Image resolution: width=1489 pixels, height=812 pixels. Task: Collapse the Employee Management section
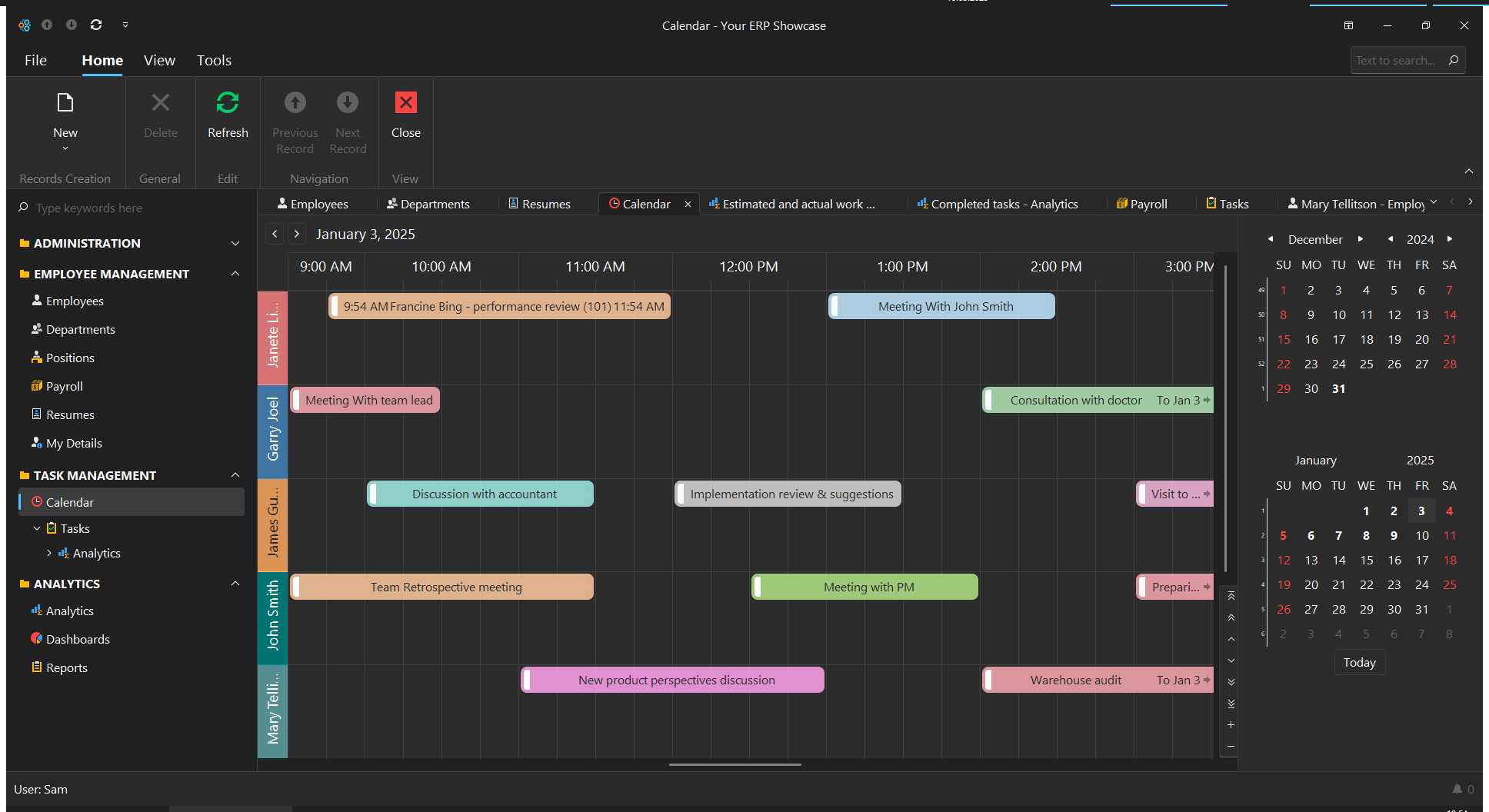[235, 274]
